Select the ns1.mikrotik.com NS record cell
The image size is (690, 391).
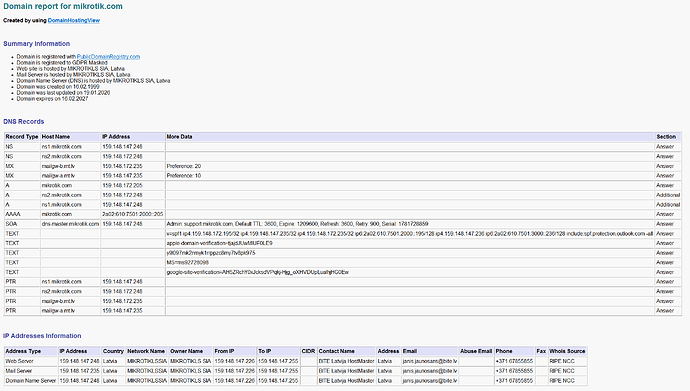[70, 146]
